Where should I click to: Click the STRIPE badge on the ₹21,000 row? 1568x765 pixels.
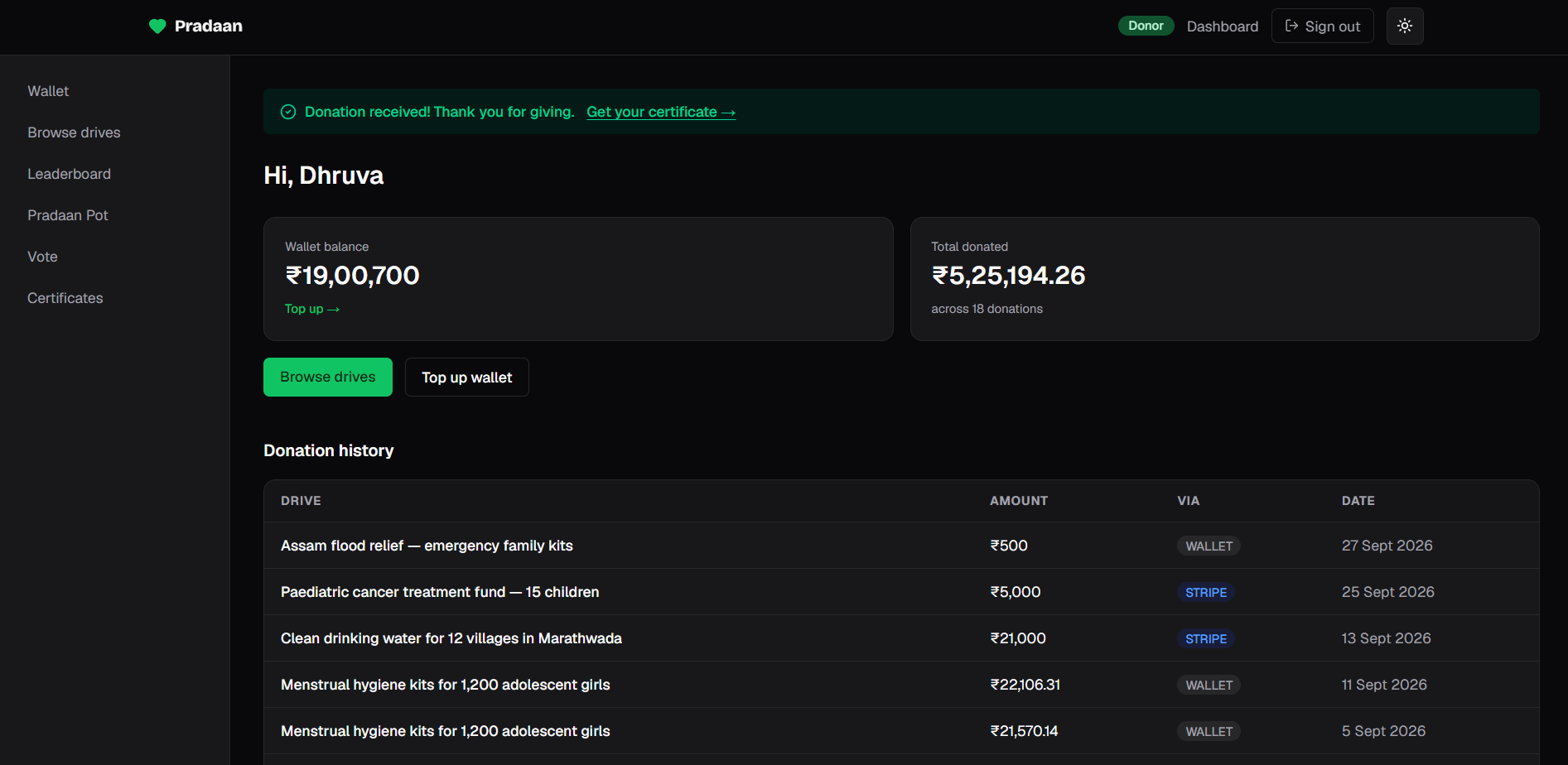point(1206,638)
